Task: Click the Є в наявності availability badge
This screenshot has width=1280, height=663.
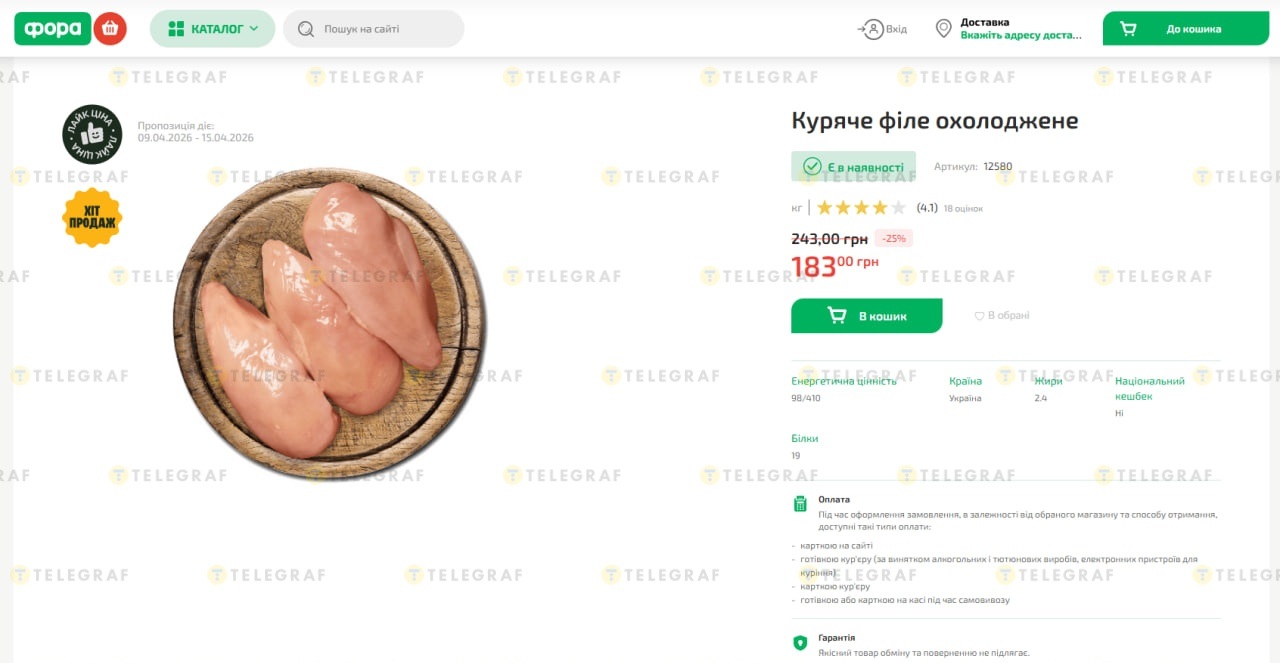Action: pyautogui.click(x=853, y=167)
